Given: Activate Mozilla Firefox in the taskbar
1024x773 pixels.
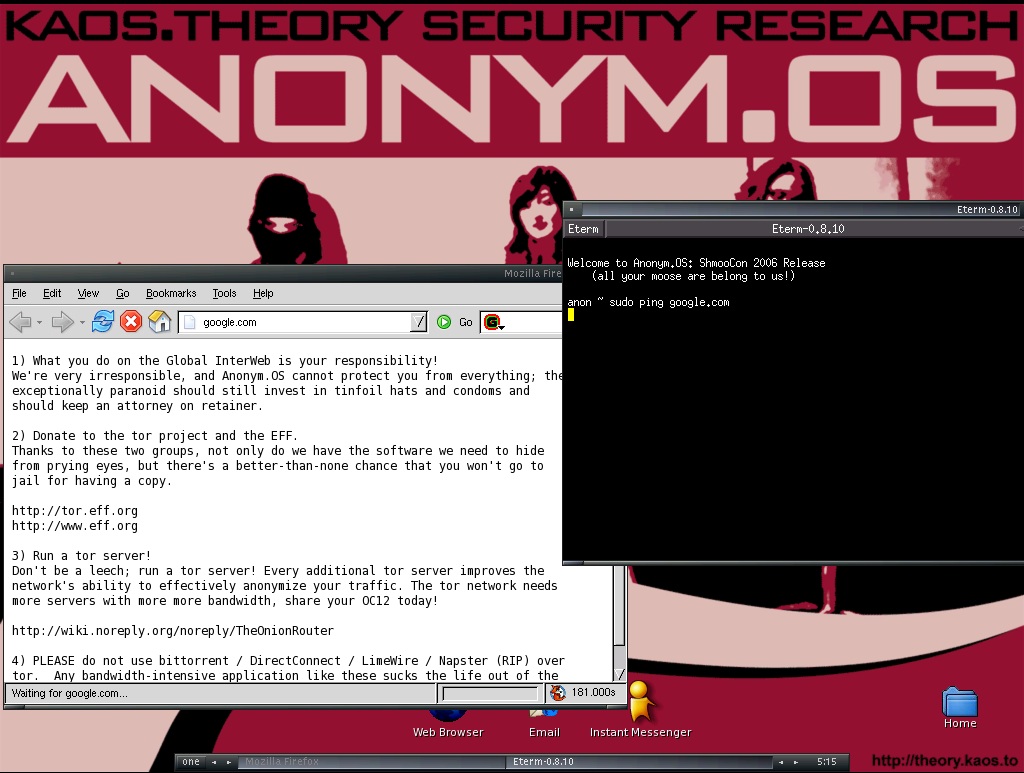Looking at the screenshot, I should [371, 761].
